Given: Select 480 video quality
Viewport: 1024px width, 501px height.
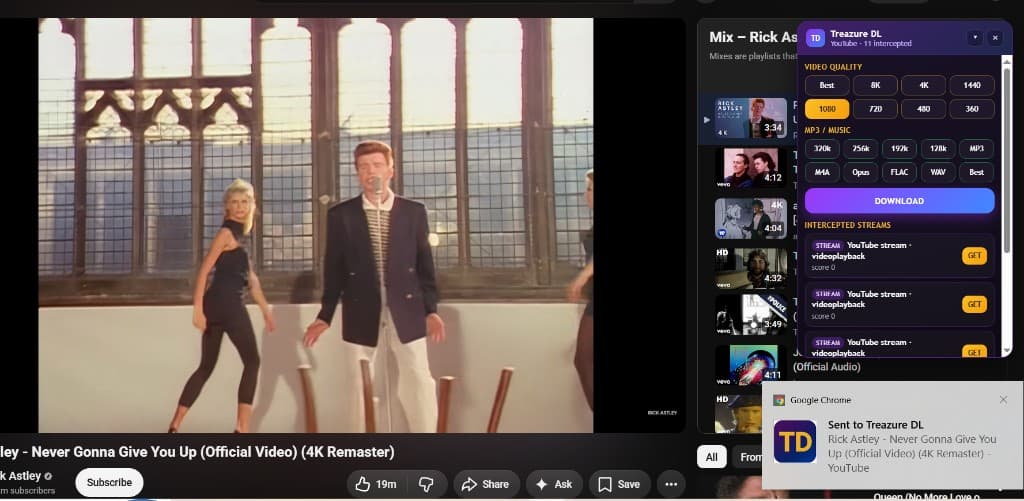Looking at the screenshot, I should [x=923, y=108].
